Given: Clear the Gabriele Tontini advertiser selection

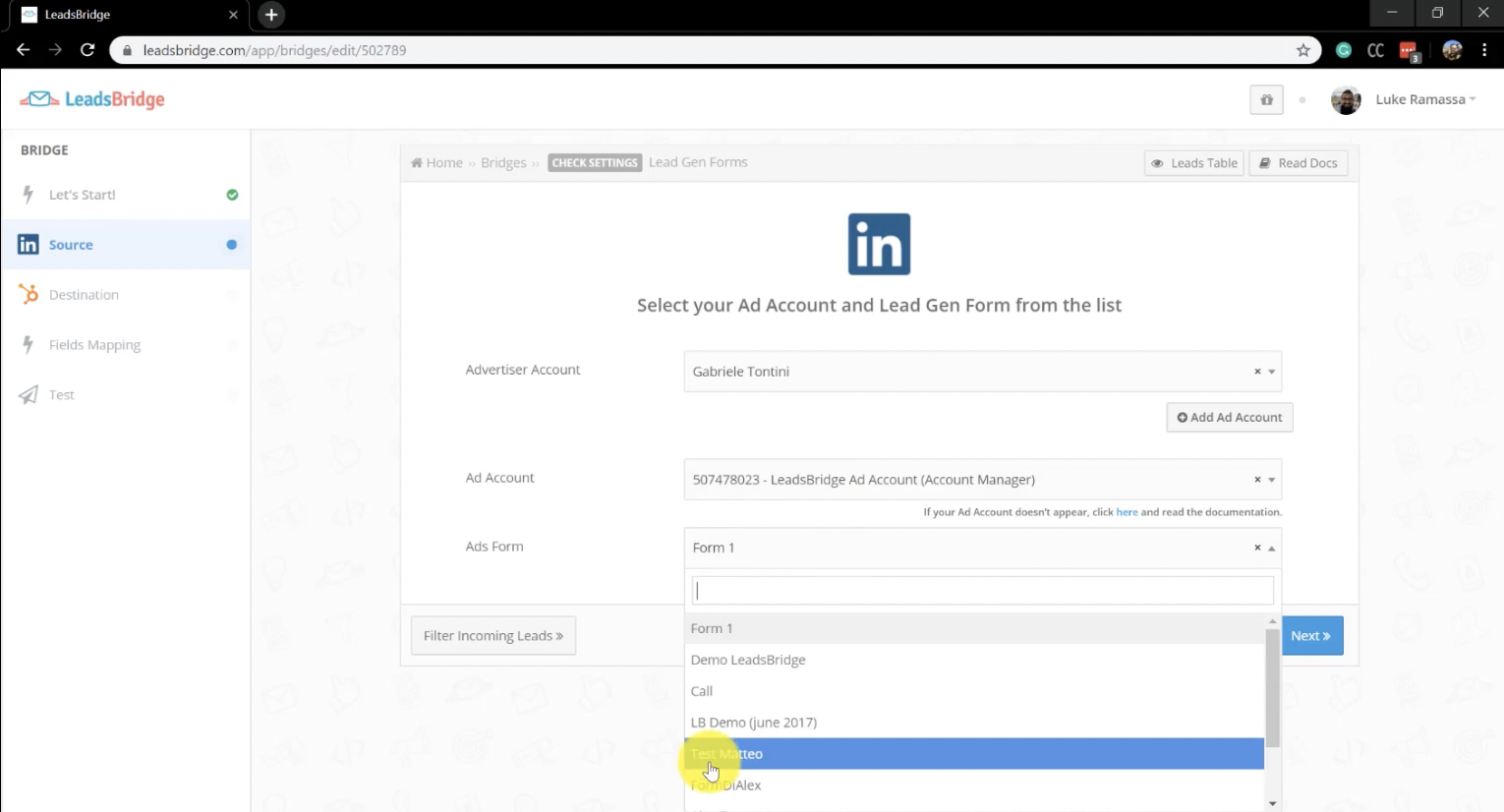Looking at the screenshot, I should pyautogui.click(x=1257, y=372).
